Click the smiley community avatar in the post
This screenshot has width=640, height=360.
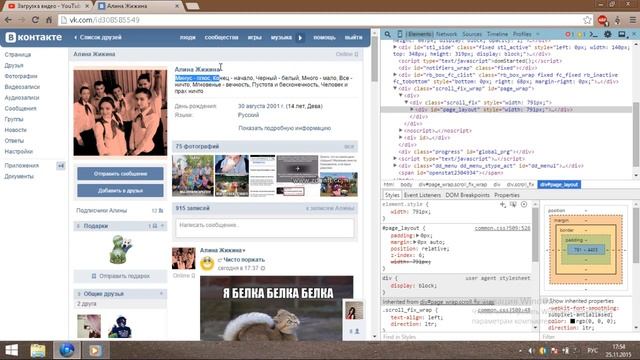click(x=207, y=264)
